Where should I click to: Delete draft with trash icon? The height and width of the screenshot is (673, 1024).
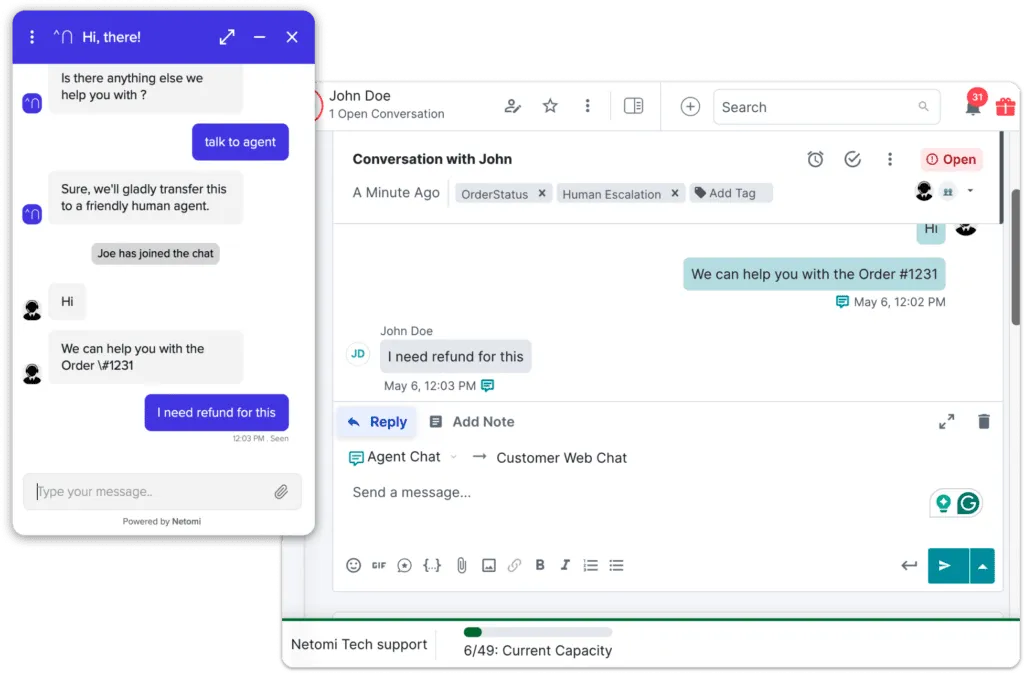984,422
